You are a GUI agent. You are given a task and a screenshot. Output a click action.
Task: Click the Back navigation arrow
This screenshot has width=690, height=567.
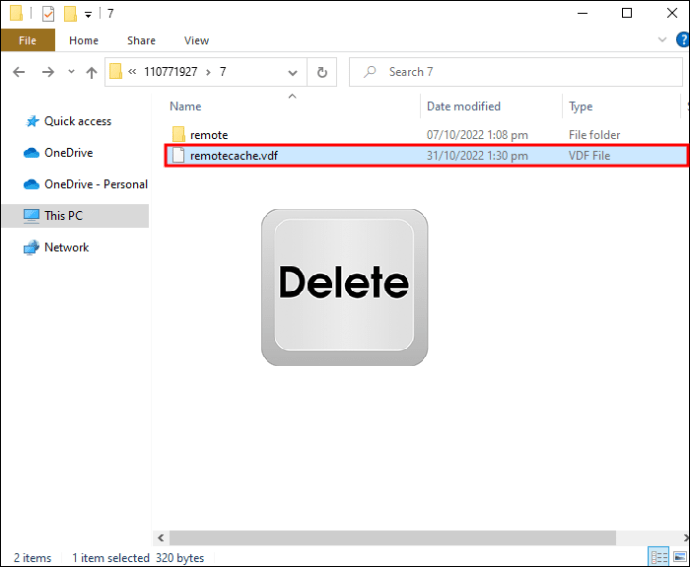click(19, 72)
